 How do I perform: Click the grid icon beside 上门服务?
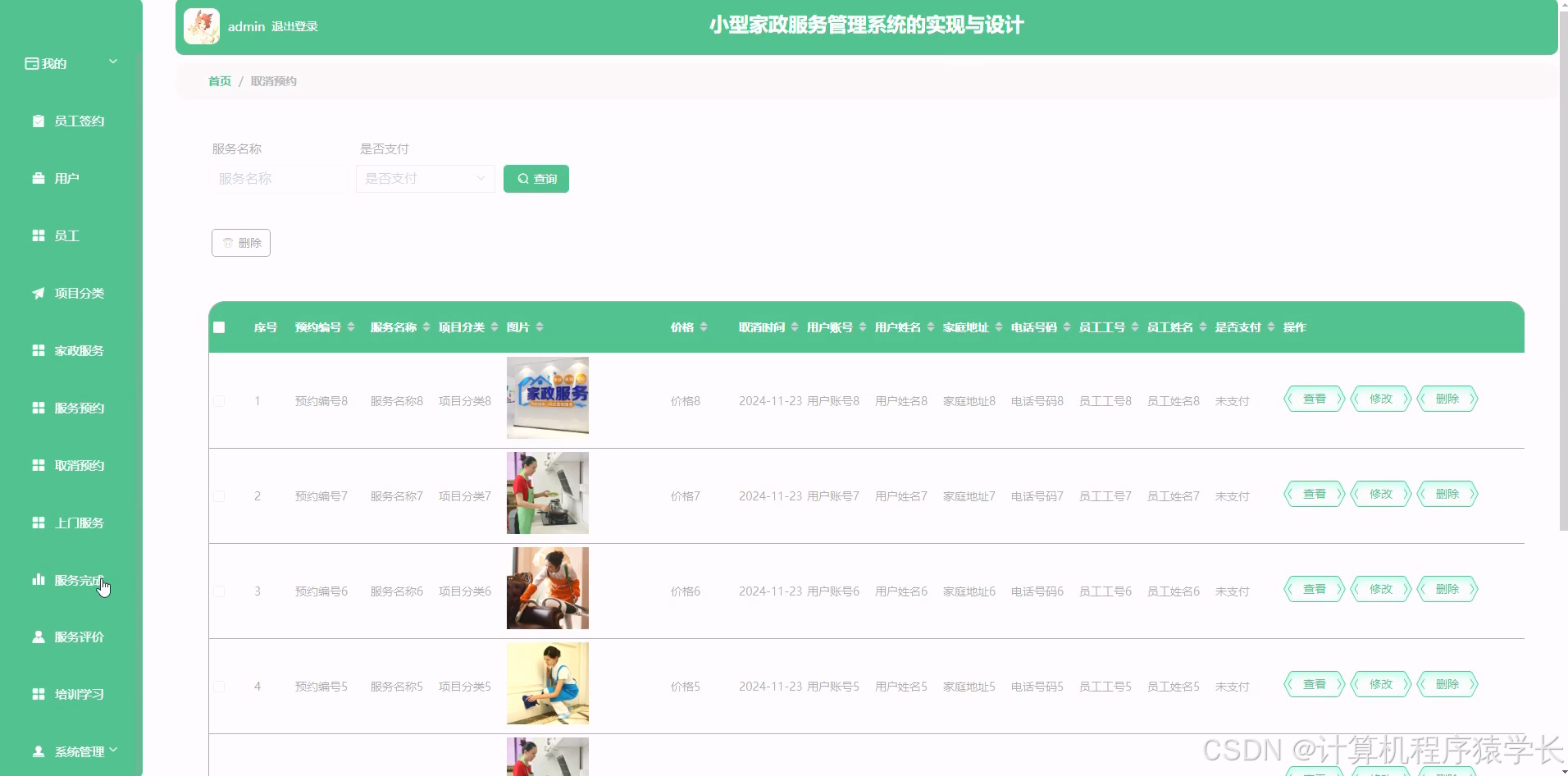pos(39,523)
